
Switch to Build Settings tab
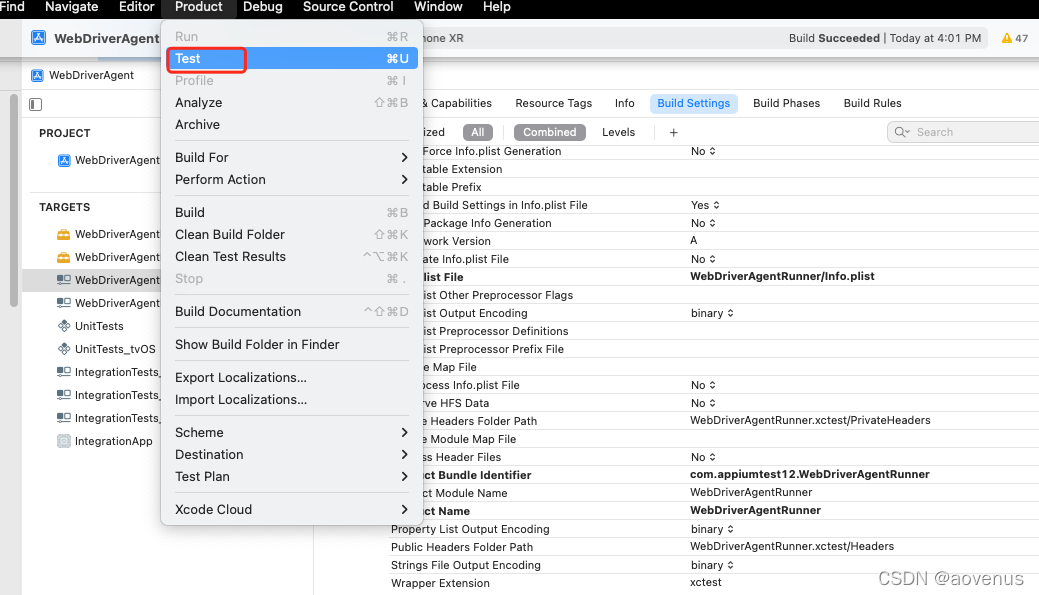point(693,103)
